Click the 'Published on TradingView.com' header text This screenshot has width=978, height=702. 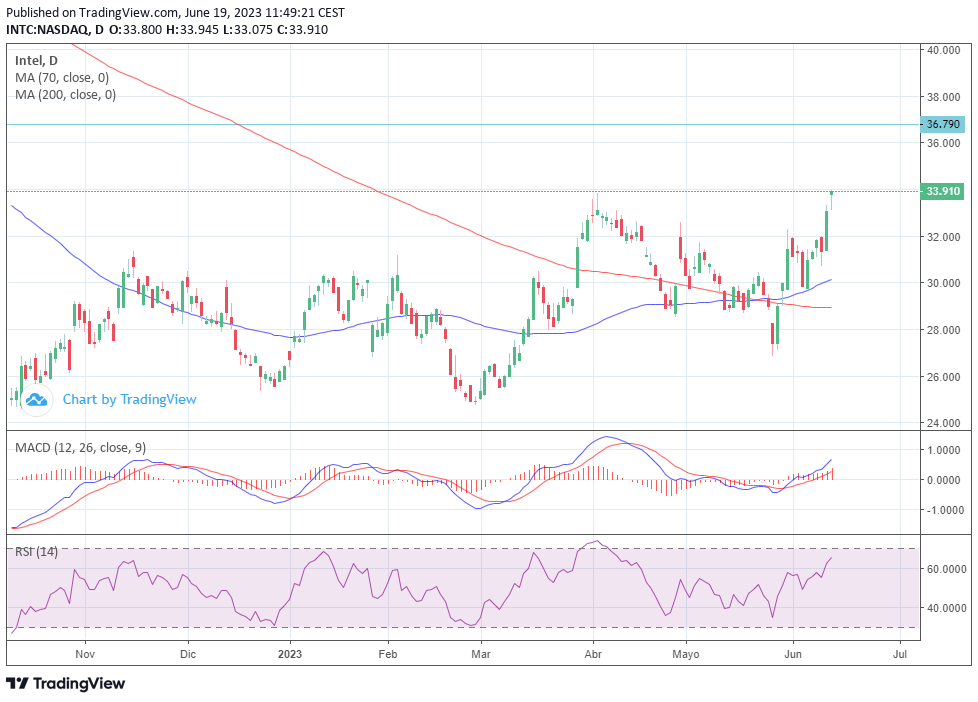pyautogui.click(x=93, y=12)
